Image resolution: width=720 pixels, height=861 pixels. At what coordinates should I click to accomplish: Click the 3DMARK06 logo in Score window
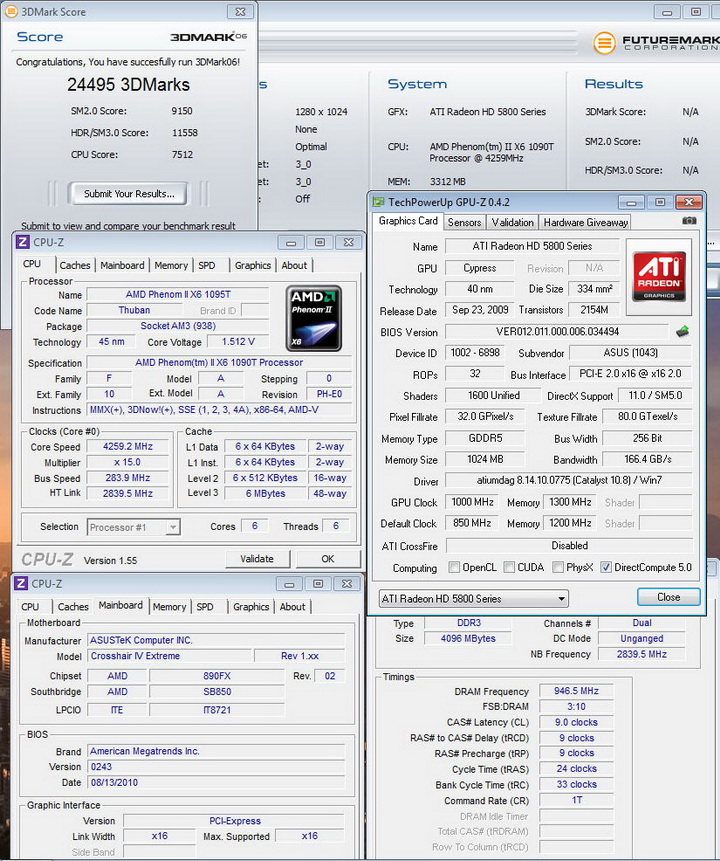click(x=208, y=37)
